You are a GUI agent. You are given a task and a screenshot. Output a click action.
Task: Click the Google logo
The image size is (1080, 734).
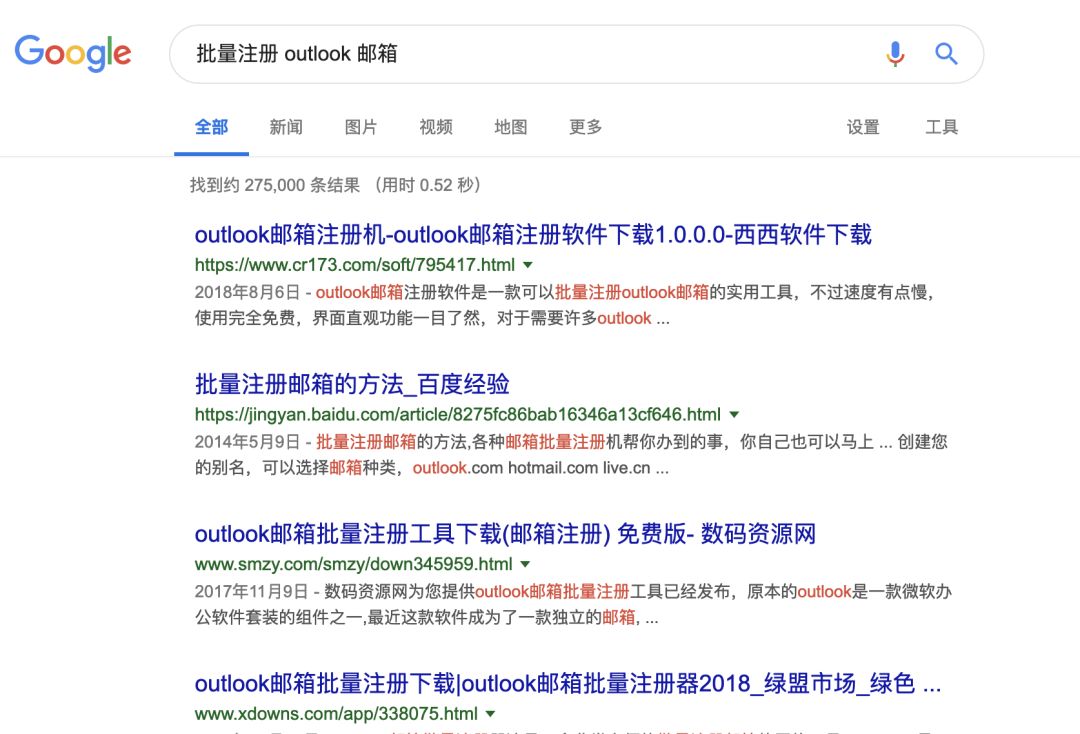click(x=73, y=54)
